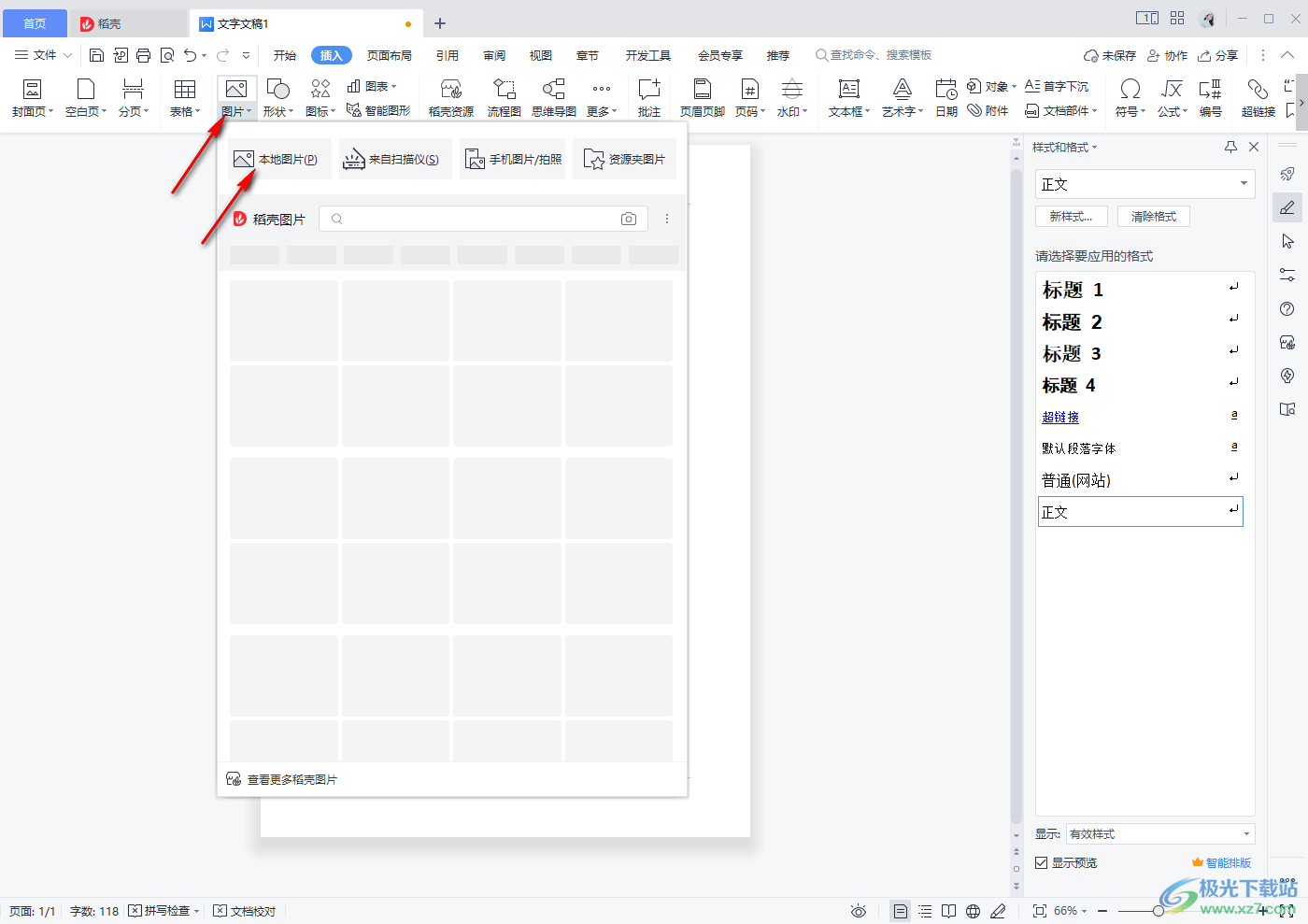Open watermark (水印) options
The width and height of the screenshot is (1308, 924).
[x=792, y=98]
